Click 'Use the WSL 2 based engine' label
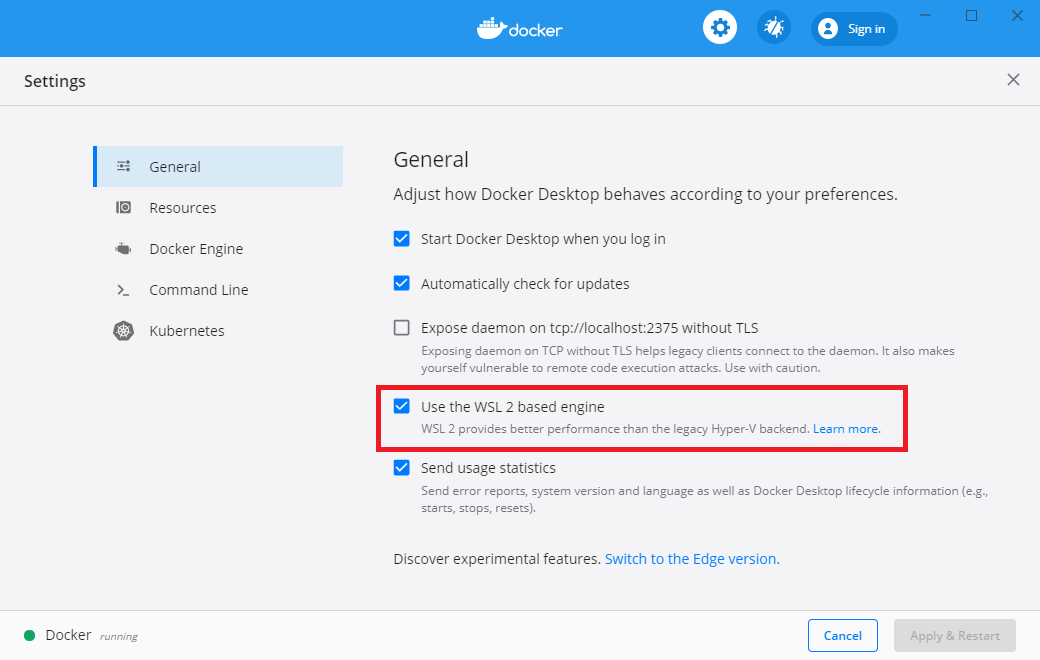Screen dimensions: 1040x660 pos(513,407)
